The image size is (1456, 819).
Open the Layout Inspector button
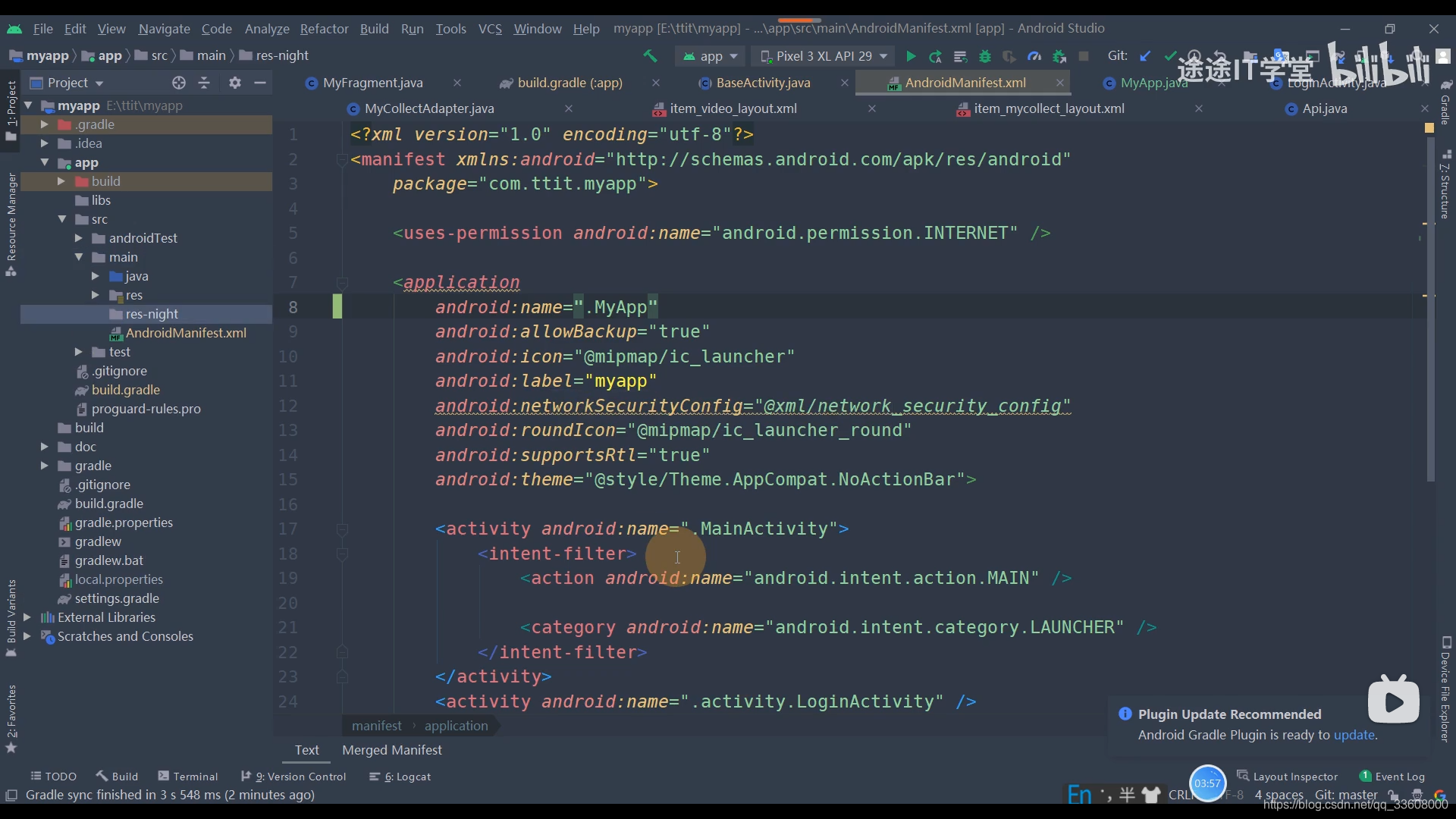[x=1287, y=777]
